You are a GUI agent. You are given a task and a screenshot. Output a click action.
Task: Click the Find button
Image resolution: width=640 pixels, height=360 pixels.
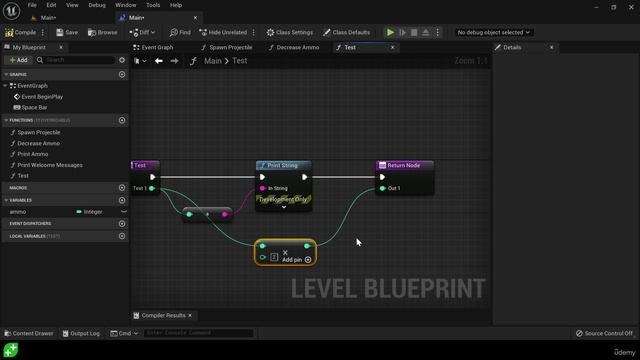(180, 32)
